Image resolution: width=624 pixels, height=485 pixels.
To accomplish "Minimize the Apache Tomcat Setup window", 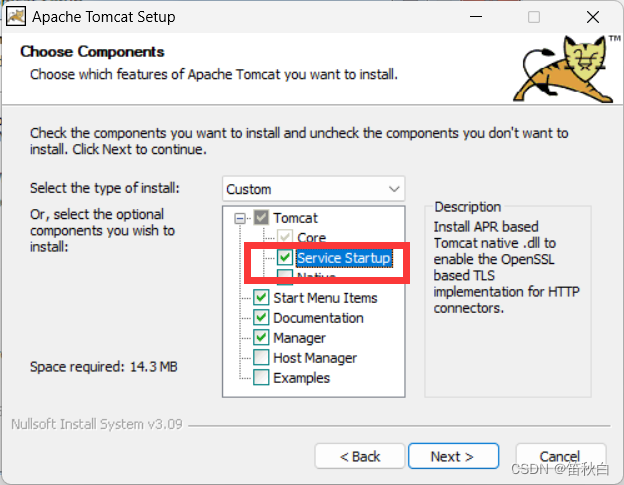I will point(476,17).
